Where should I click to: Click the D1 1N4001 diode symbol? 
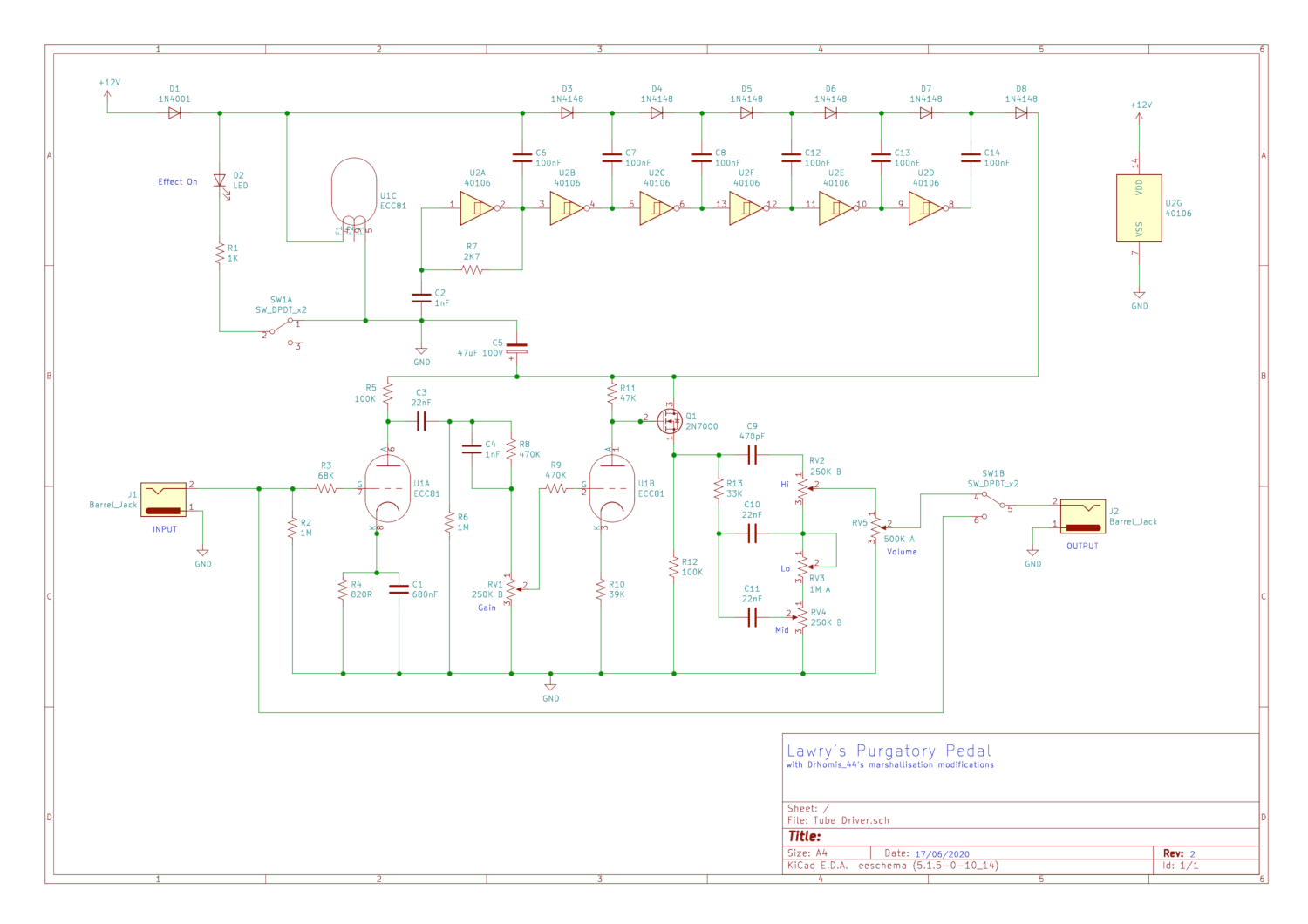(174, 113)
